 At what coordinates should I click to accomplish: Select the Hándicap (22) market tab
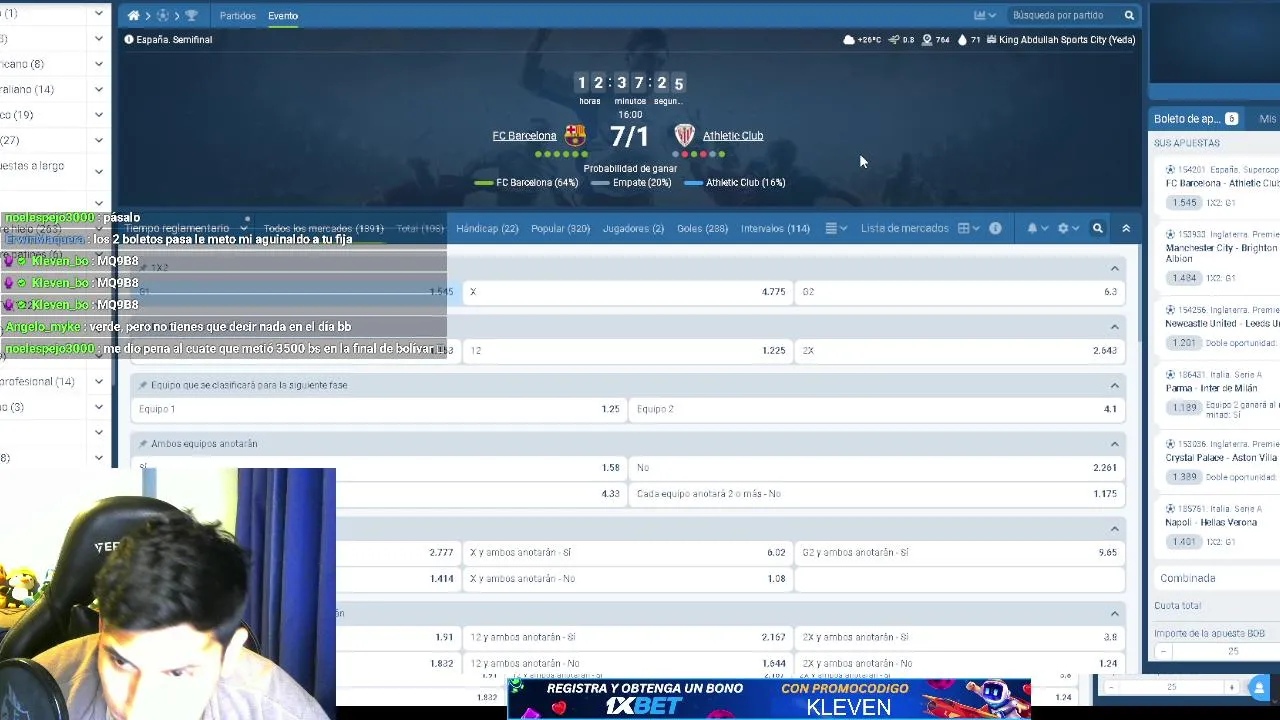[487, 229]
